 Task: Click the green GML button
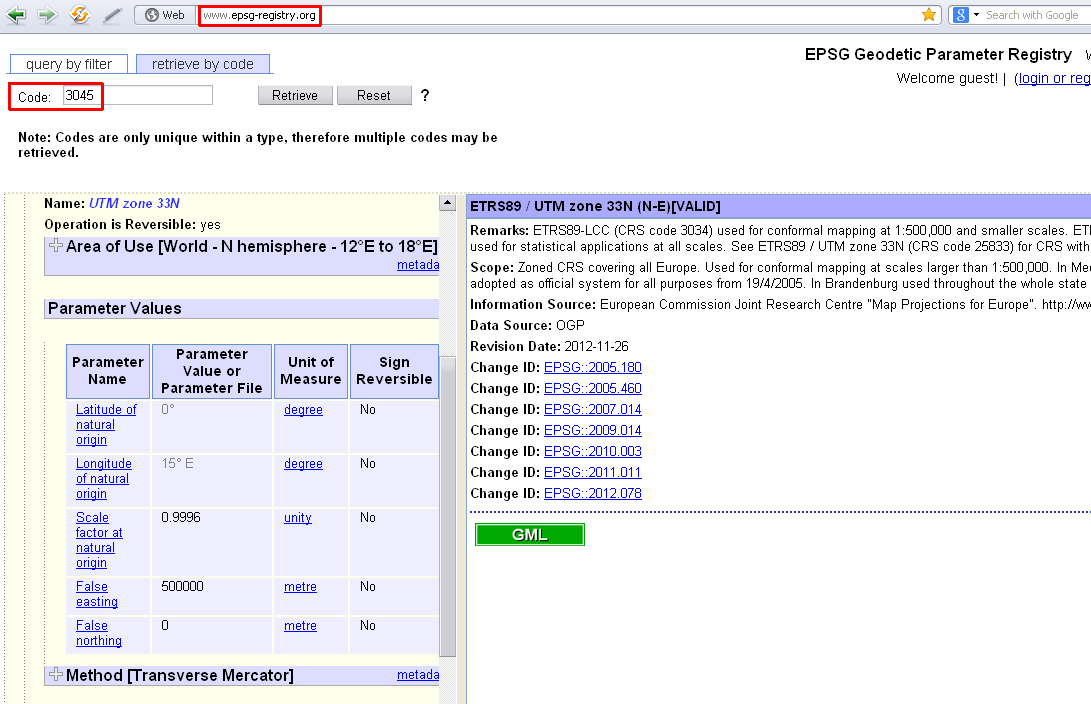pyautogui.click(x=529, y=535)
